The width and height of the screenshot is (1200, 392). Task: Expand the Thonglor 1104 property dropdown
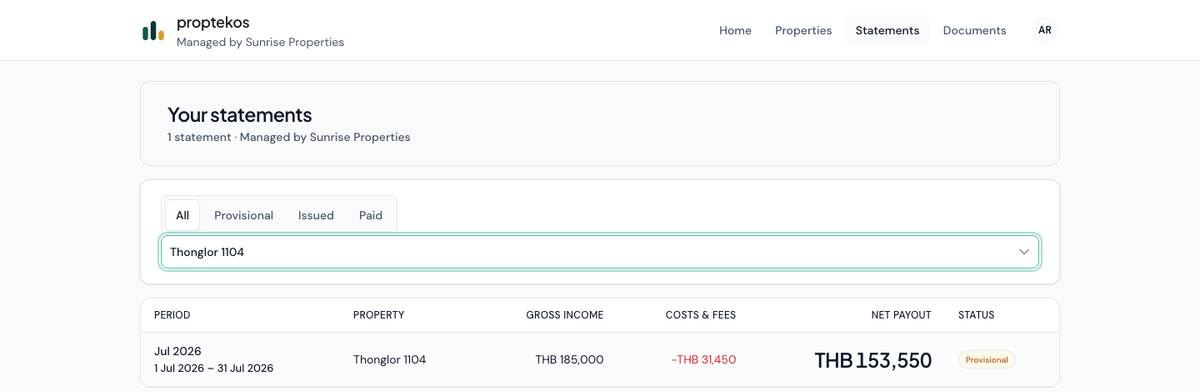click(x=600, y=252)
